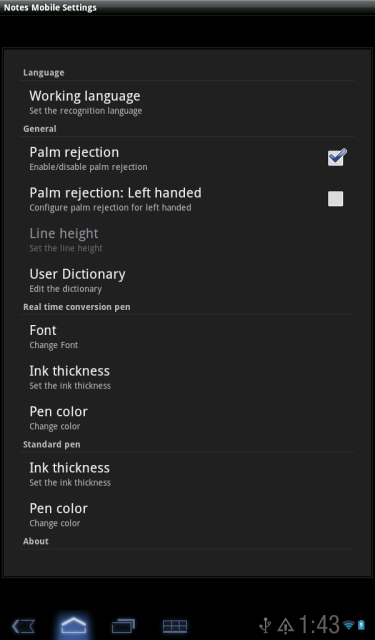This screenshot has width=375, height=640.
Task: Tap the Wi-Fi signal status icon
Action: [x=348, y=625]
